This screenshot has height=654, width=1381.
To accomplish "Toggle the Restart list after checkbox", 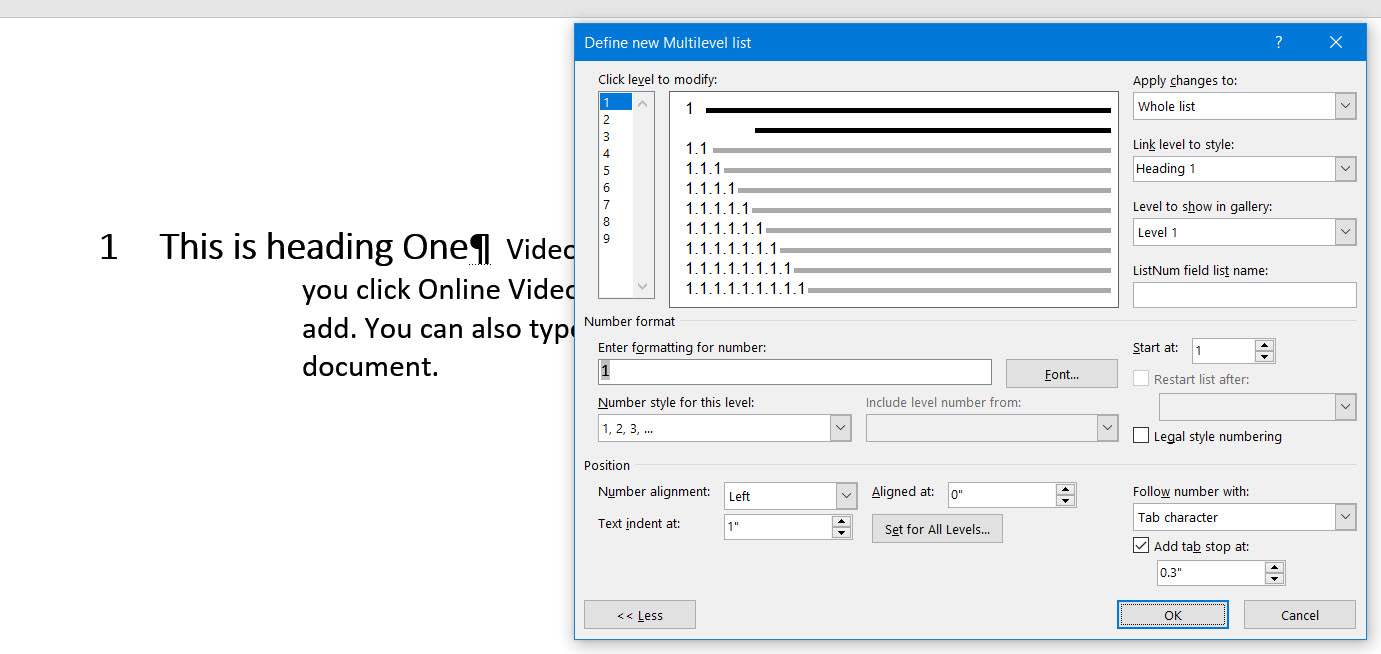I will point(1141,378).
